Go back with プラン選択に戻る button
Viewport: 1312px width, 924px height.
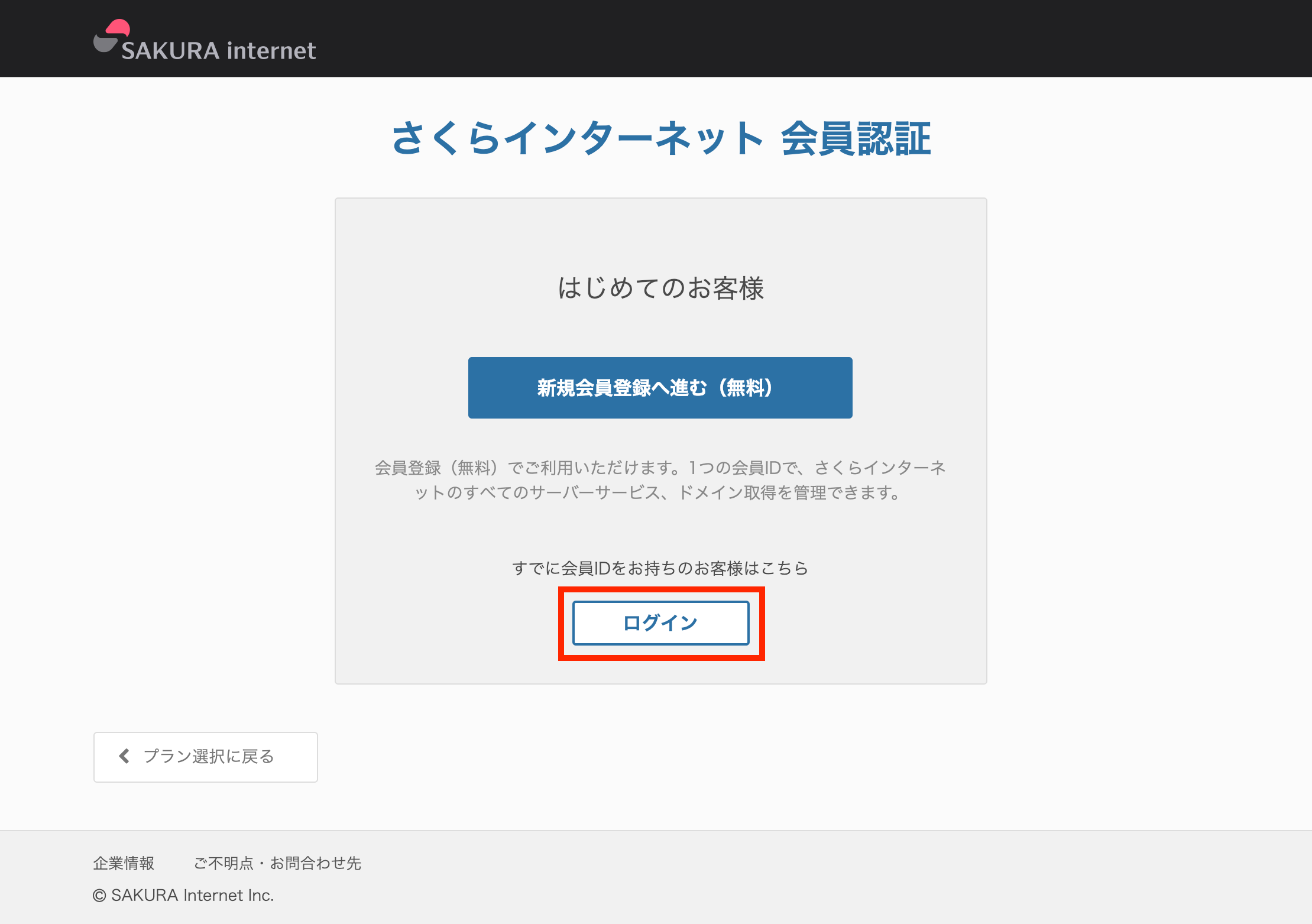coord(206,757)
